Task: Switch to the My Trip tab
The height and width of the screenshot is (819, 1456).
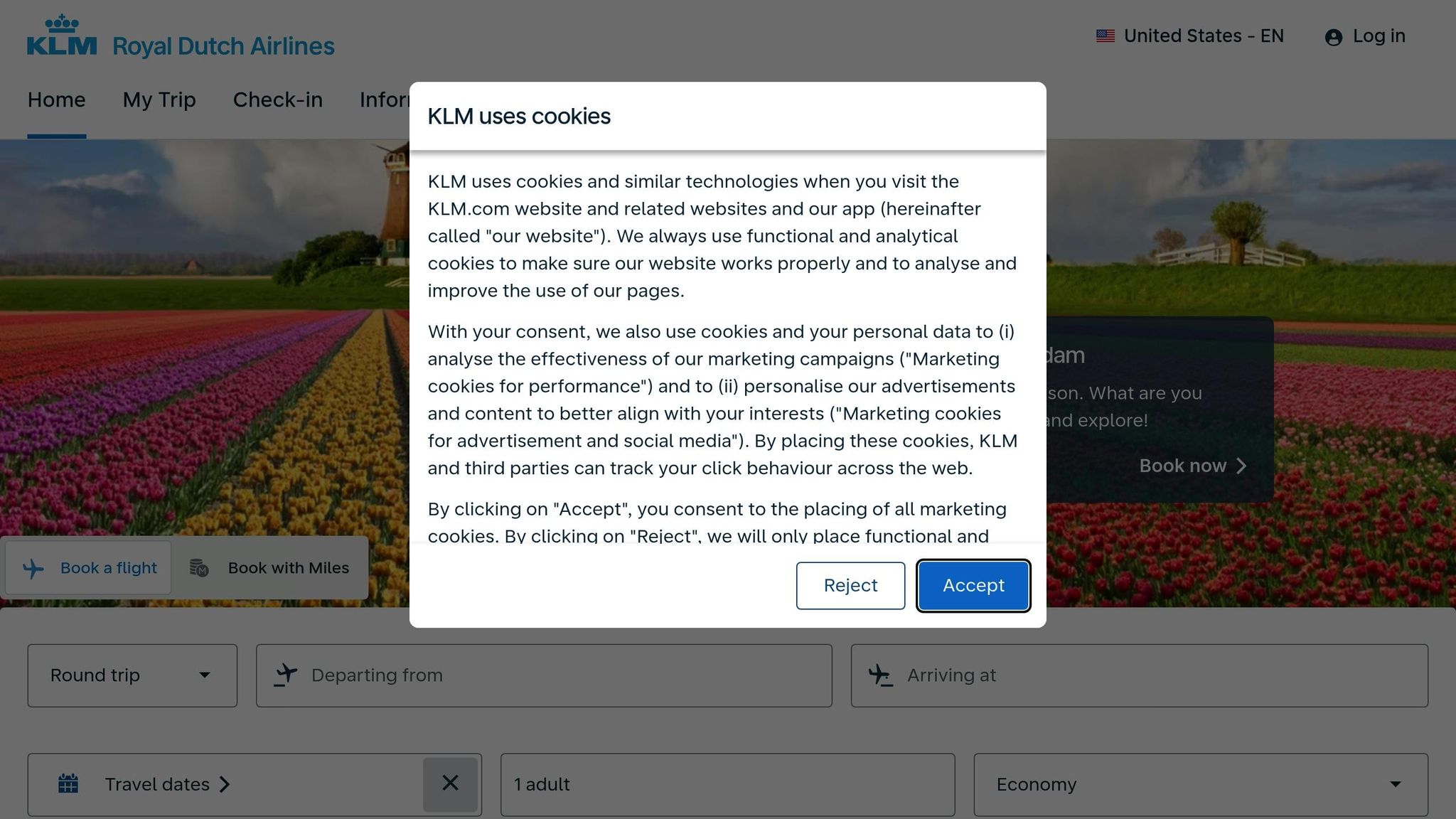Action: [159, 100]
